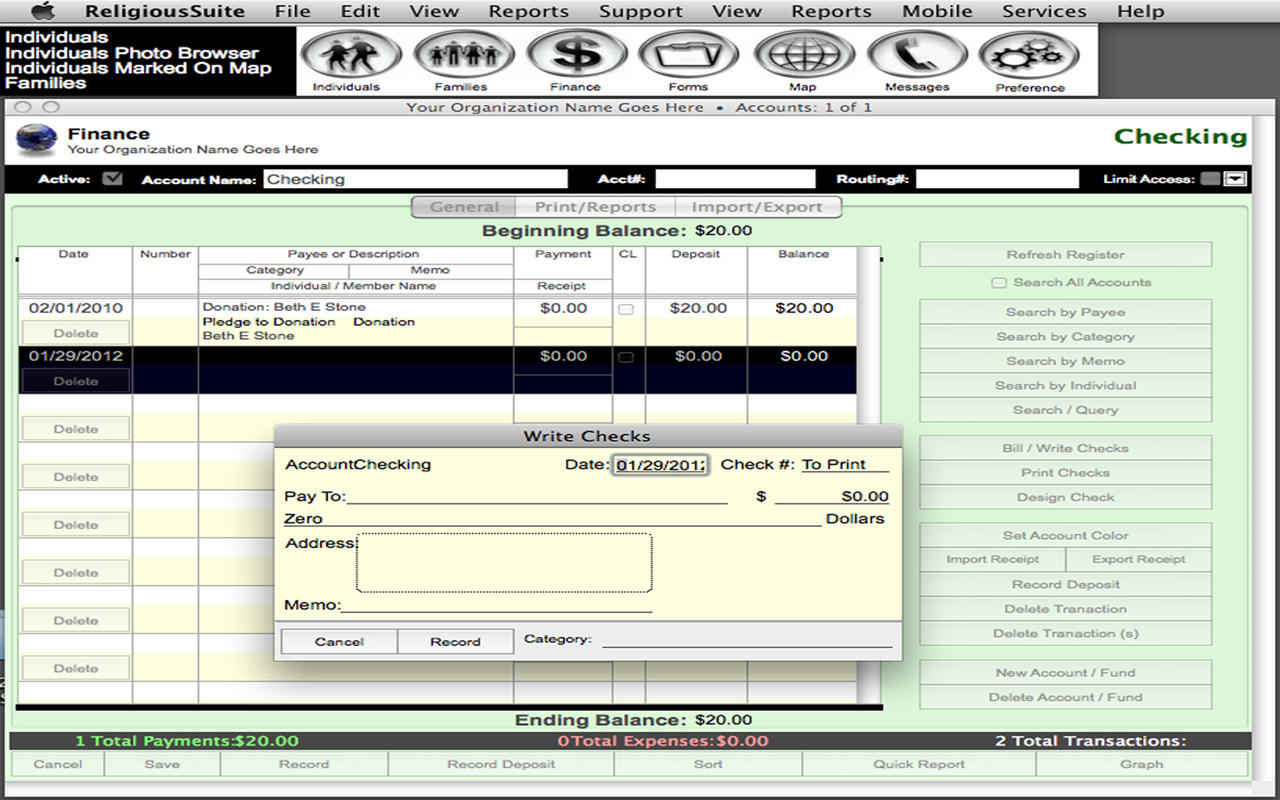
Task: Click the Export Receipt button
Action: tap(1138, 559)
